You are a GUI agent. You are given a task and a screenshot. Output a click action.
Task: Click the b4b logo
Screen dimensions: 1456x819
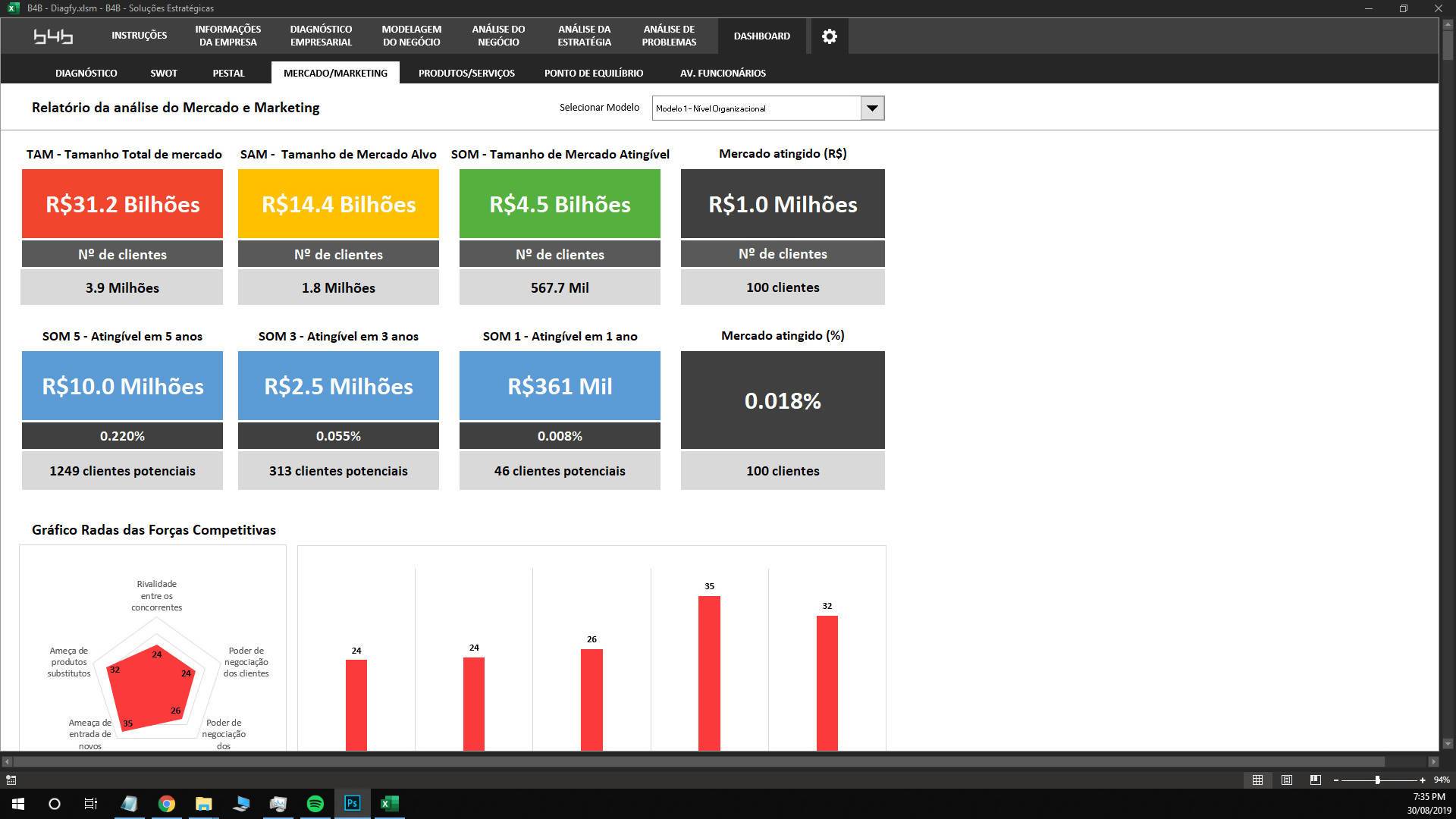(53, 36)
